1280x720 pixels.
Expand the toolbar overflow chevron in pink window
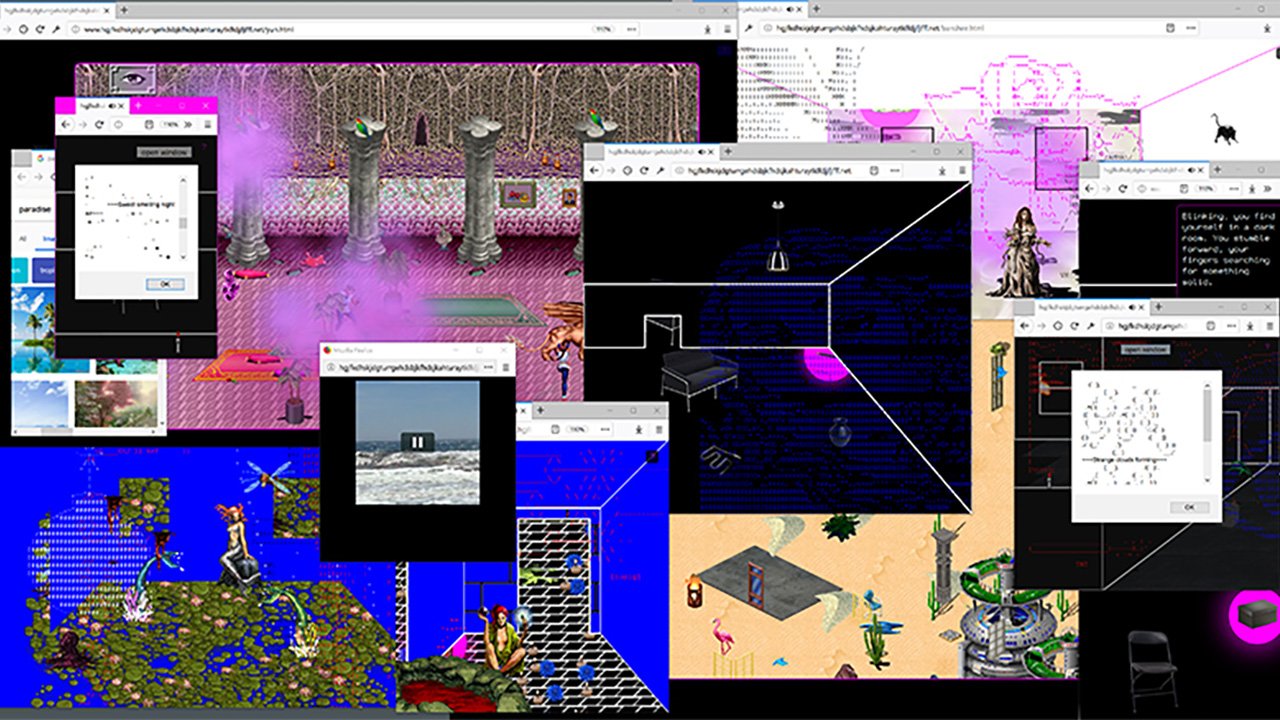187,125
